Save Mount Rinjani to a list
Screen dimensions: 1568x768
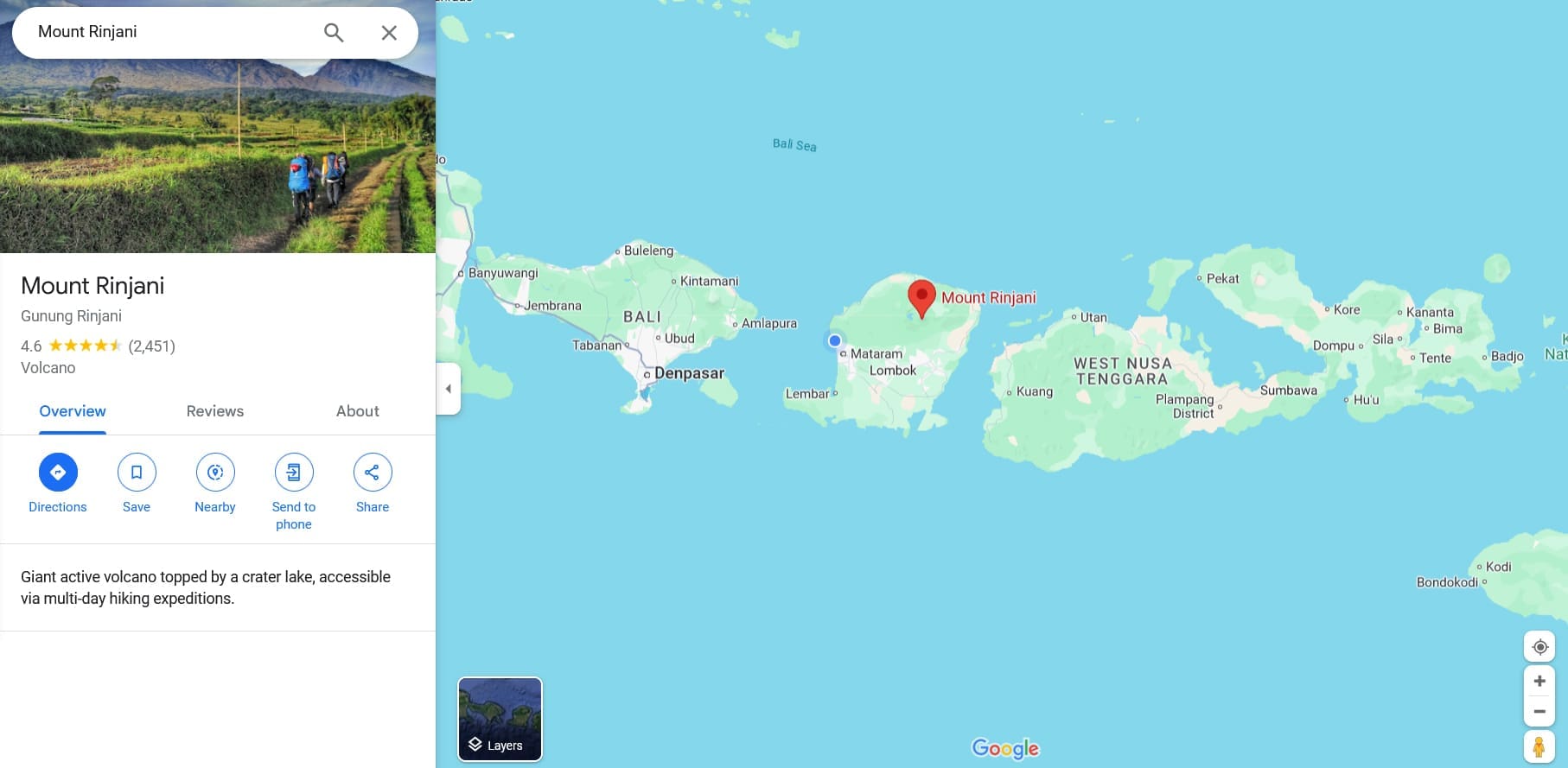tap(137, 484)
